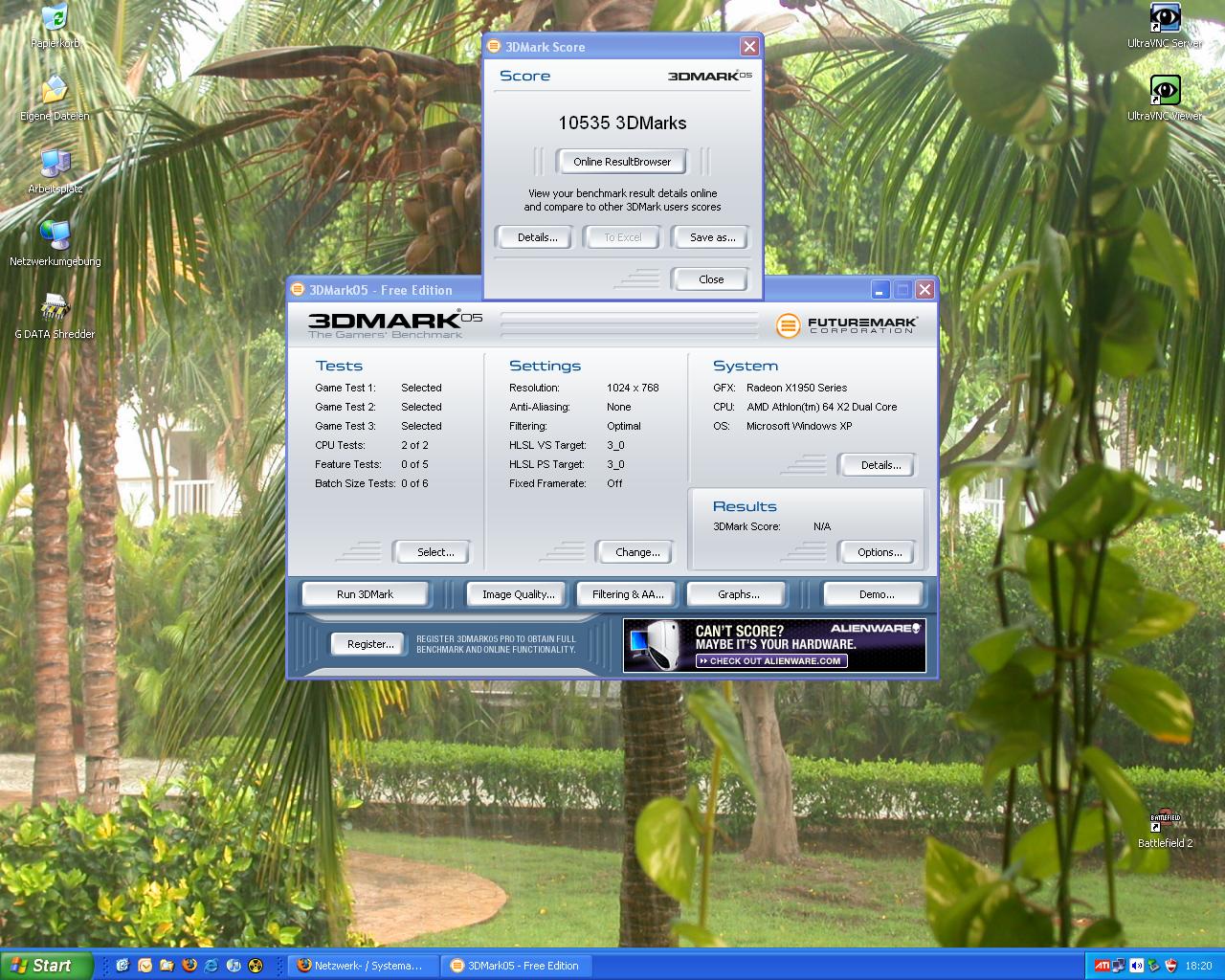This screenshot has height=980, width=1225.
Task: Click the HLSL VS Target value 3_0
Action: pyautogui.click(x=615, y=445)
